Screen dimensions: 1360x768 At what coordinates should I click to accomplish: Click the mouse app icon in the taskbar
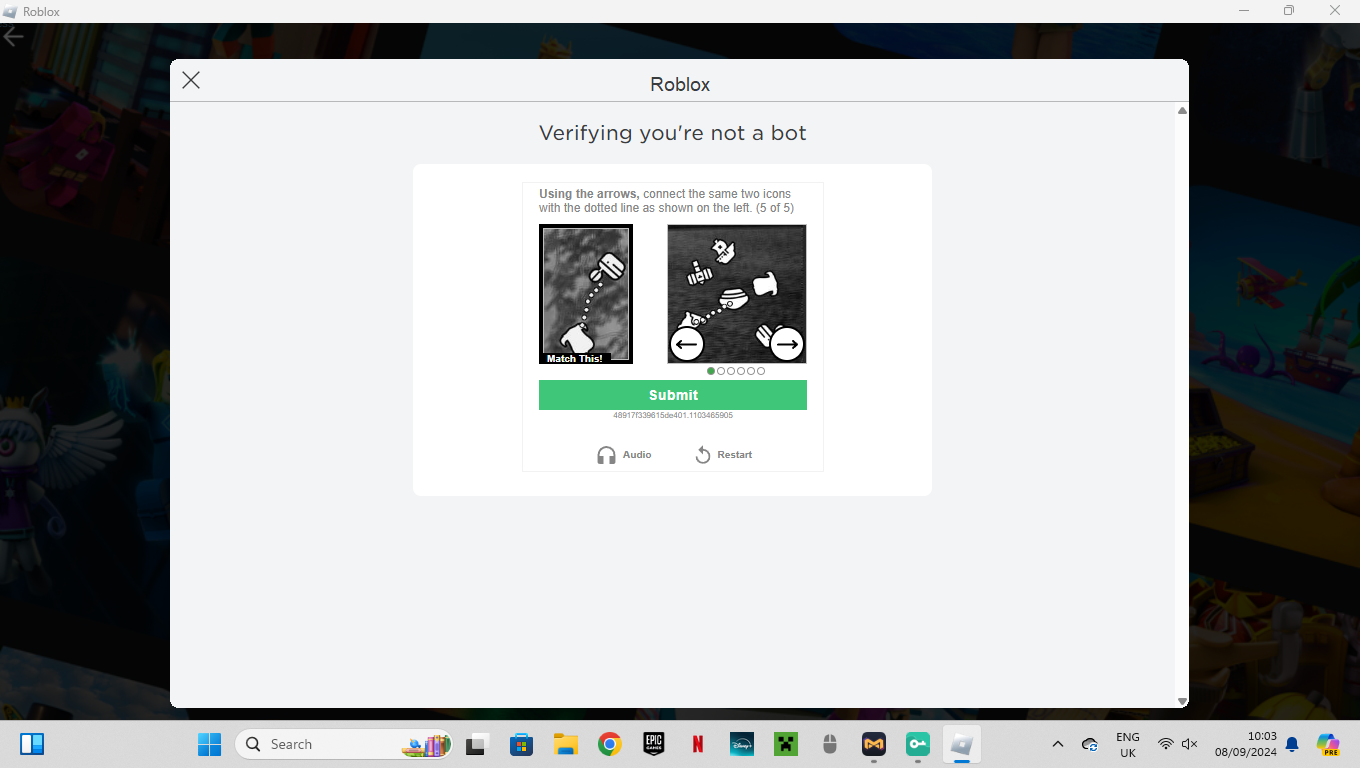pos(829,744)
